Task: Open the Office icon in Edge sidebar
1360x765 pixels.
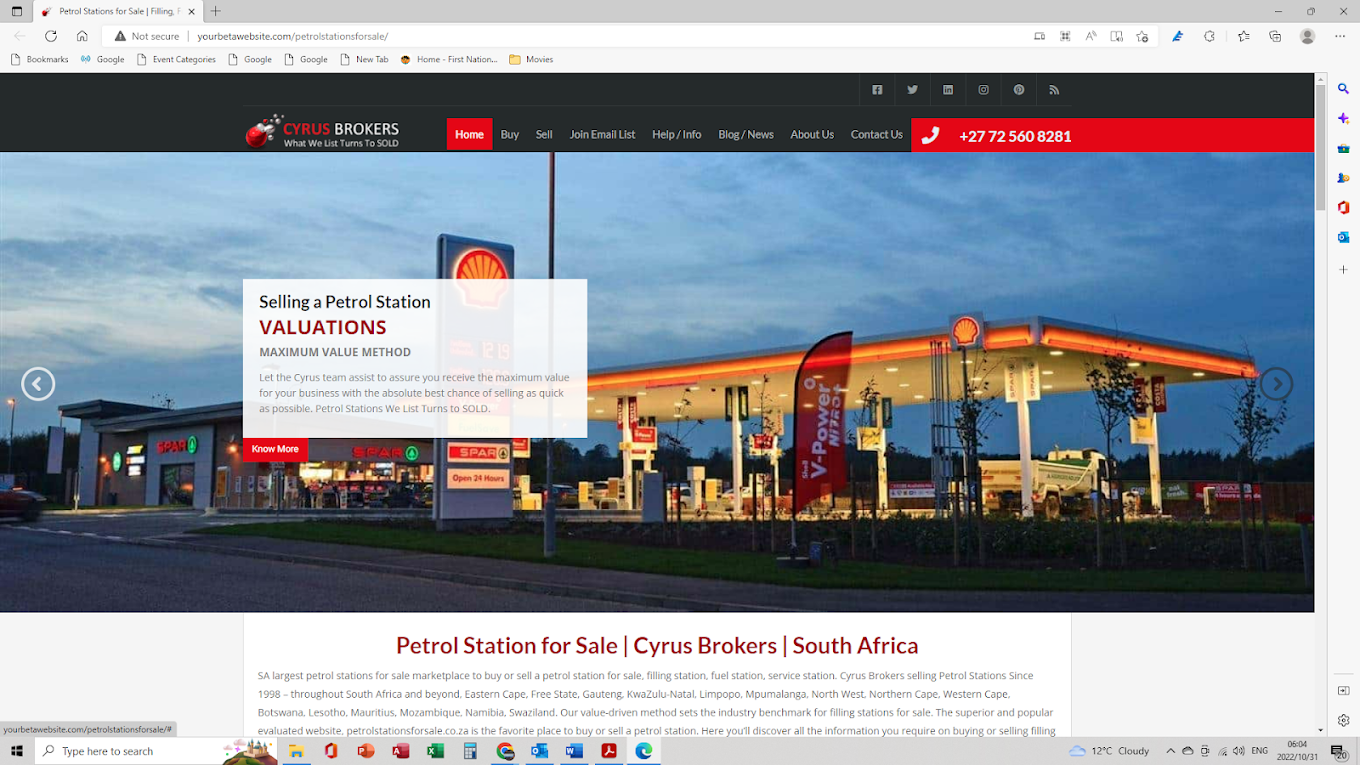Action: [x=1344, y=207]
